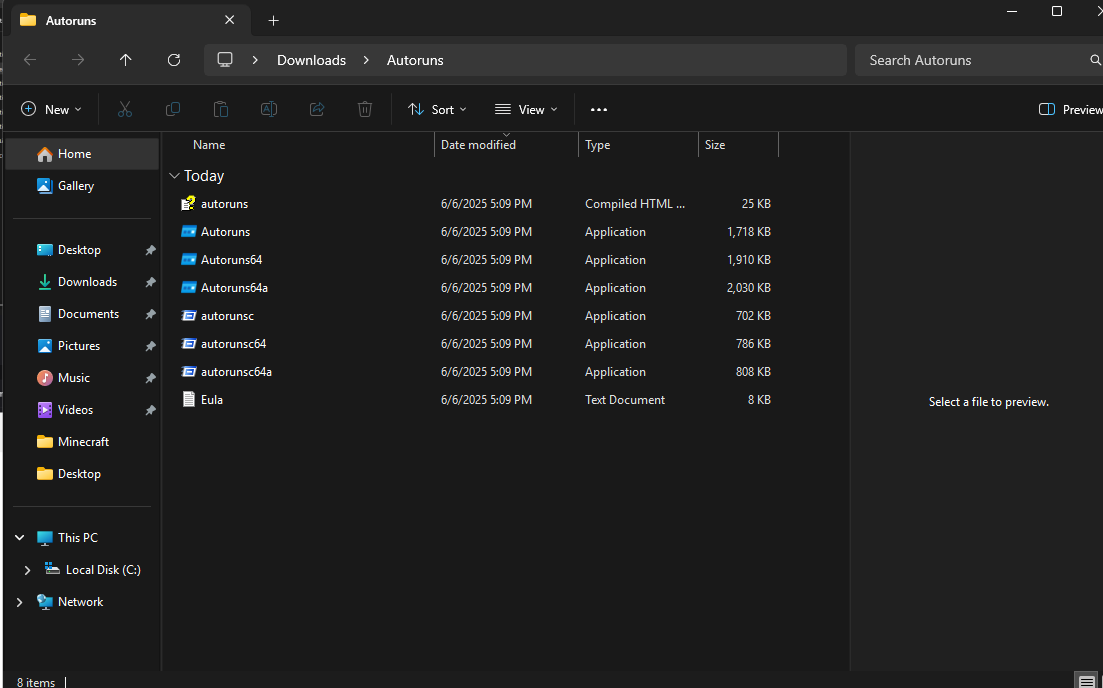Go back with the left arrow

[x=30, y=60]
